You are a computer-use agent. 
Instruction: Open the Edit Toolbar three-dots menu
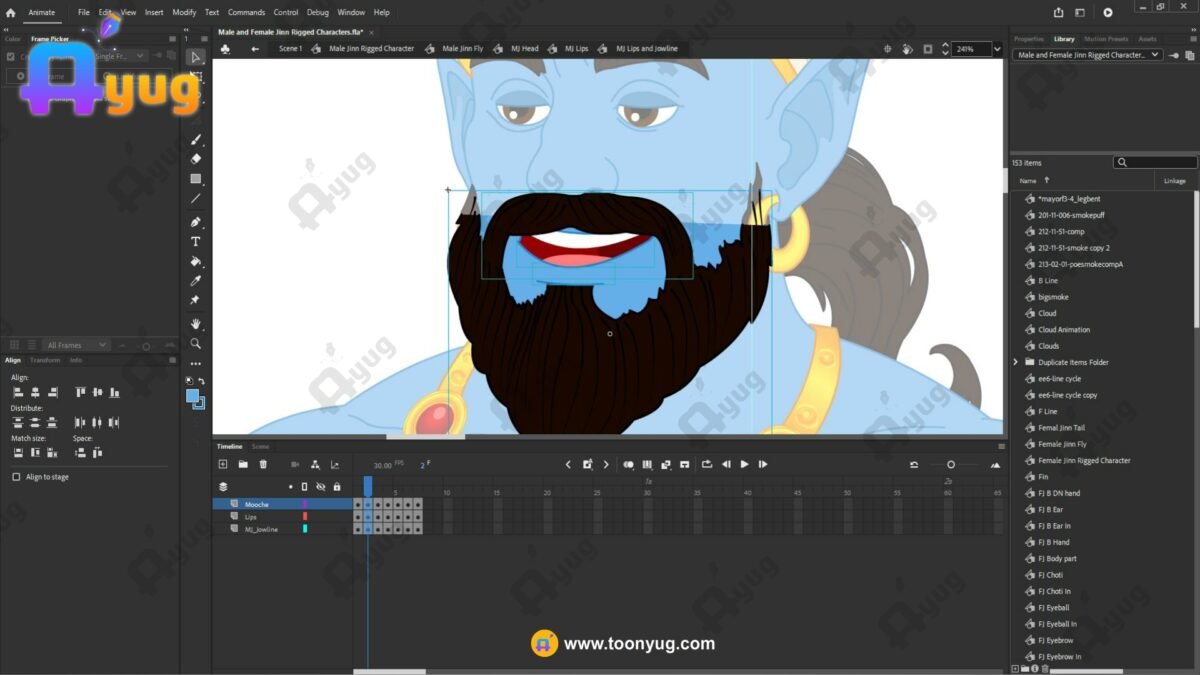click(x=196, y=364)
